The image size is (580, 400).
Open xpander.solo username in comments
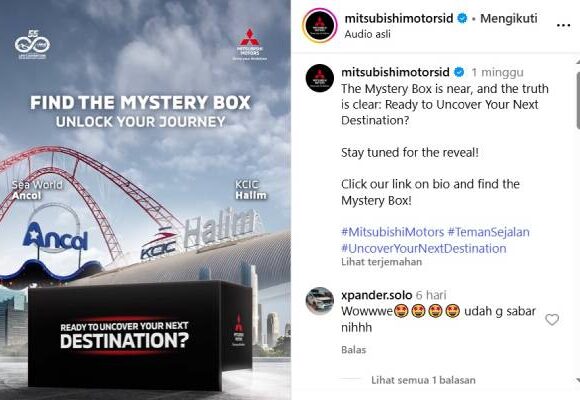coord(377,295)
